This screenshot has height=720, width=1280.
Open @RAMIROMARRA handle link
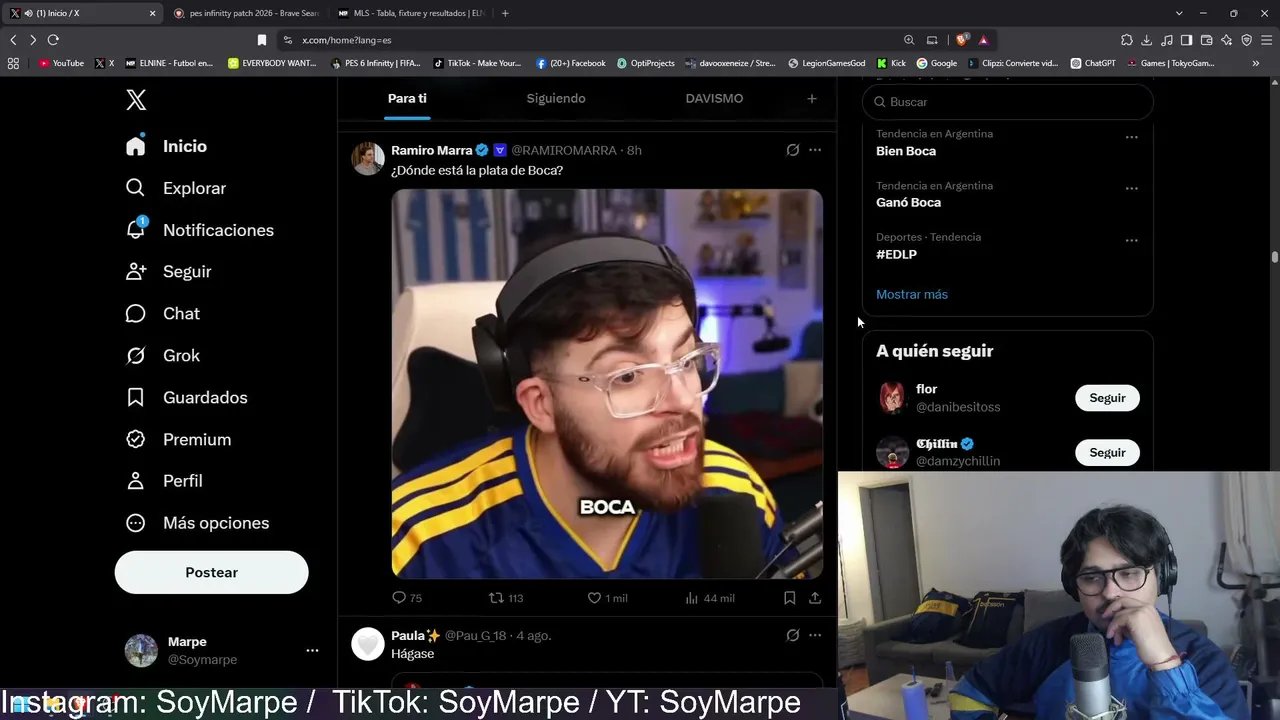point(564,150)
